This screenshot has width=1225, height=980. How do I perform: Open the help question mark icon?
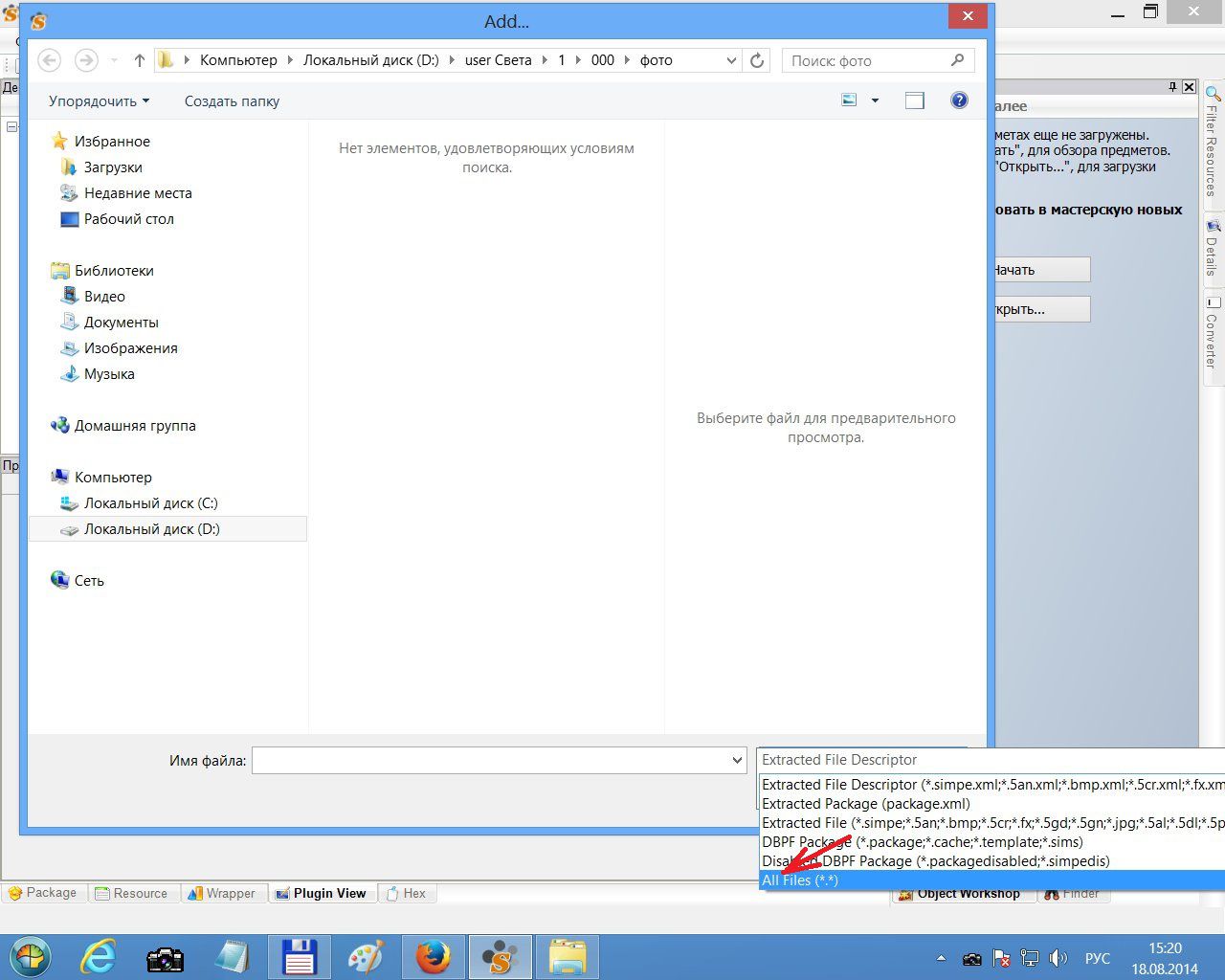click(x=959, y=100)
